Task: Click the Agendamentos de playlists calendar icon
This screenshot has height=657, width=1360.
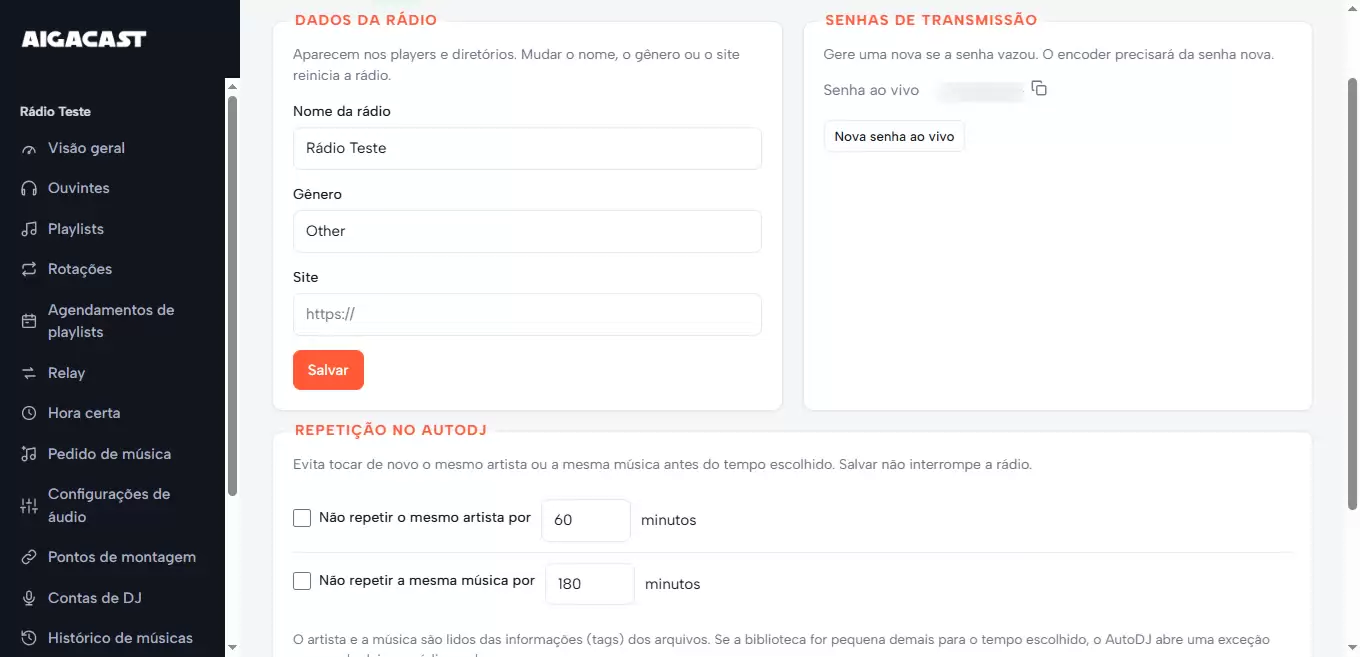Action: coord(29,321)
